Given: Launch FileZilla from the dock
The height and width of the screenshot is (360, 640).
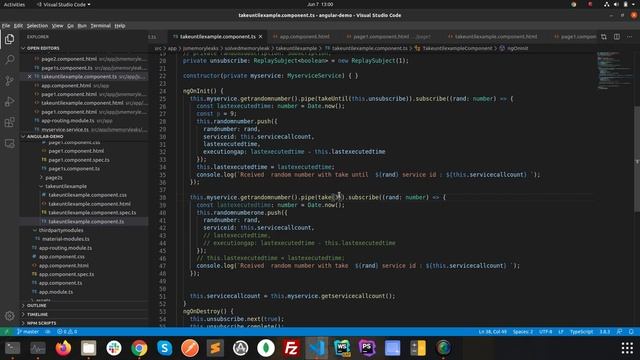Looking at the screenshot, I should point(291,348).
